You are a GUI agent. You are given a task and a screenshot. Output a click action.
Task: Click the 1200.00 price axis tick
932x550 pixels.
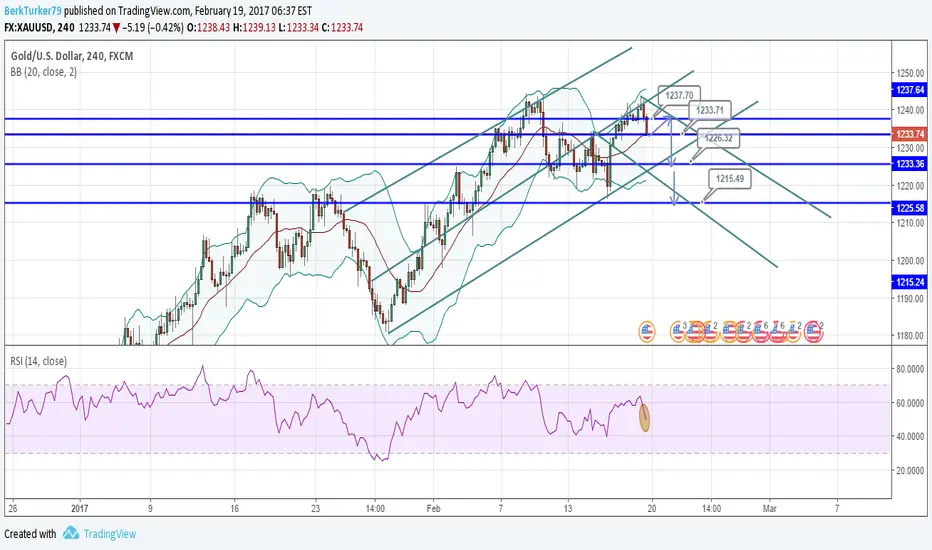point(911,260)
